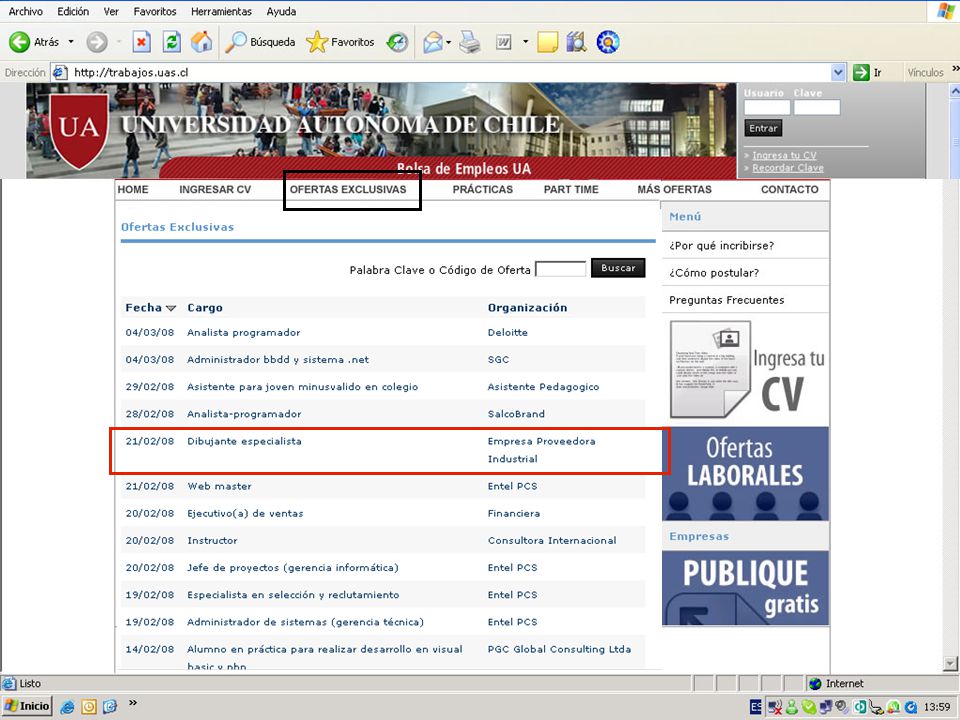Viewport: 960px width, 720px height.
Task: Click the network icon with red X in the tray
Action: 774,707
